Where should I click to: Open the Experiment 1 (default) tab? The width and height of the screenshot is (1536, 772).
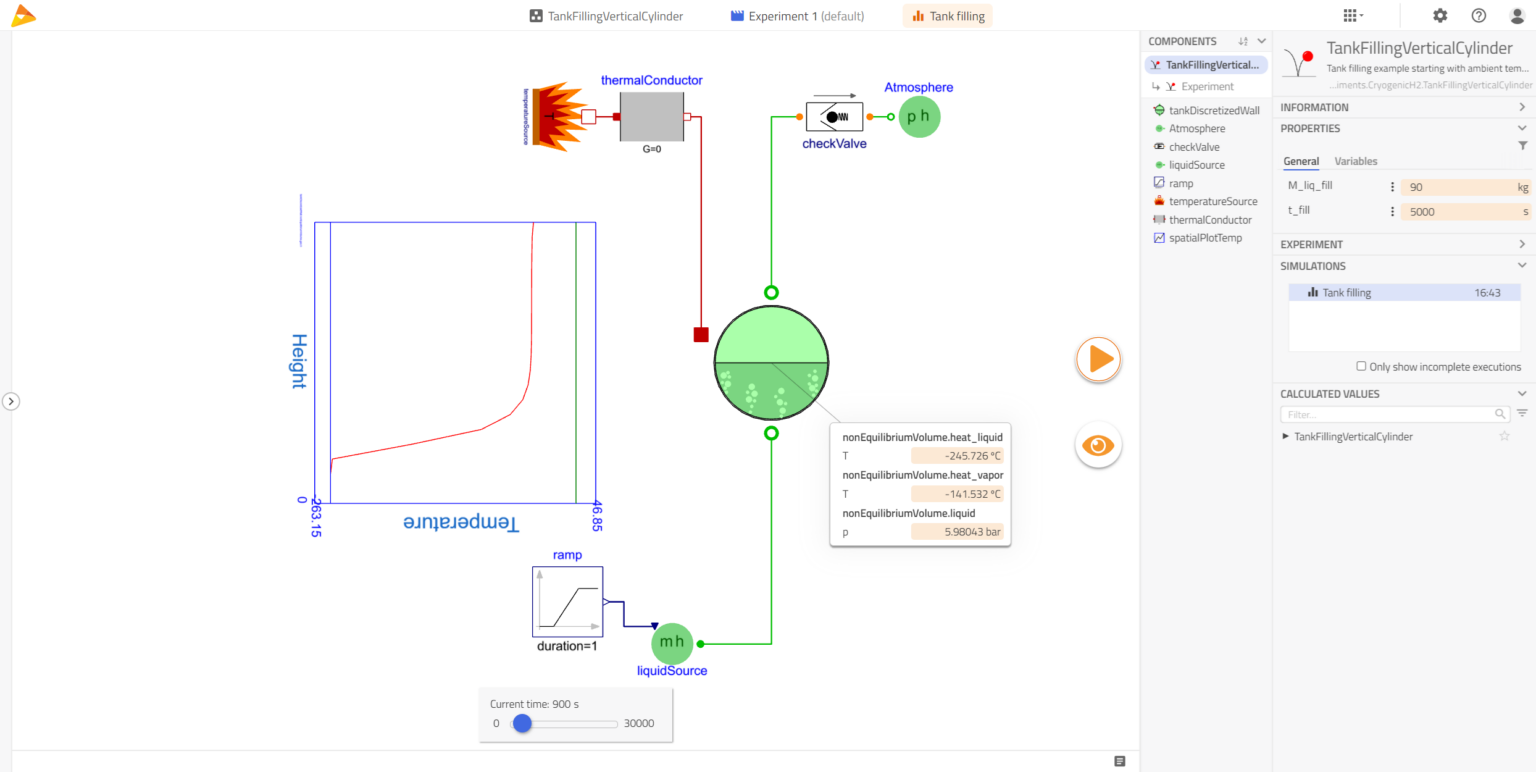pyautogui.click(x=797, y=16)
